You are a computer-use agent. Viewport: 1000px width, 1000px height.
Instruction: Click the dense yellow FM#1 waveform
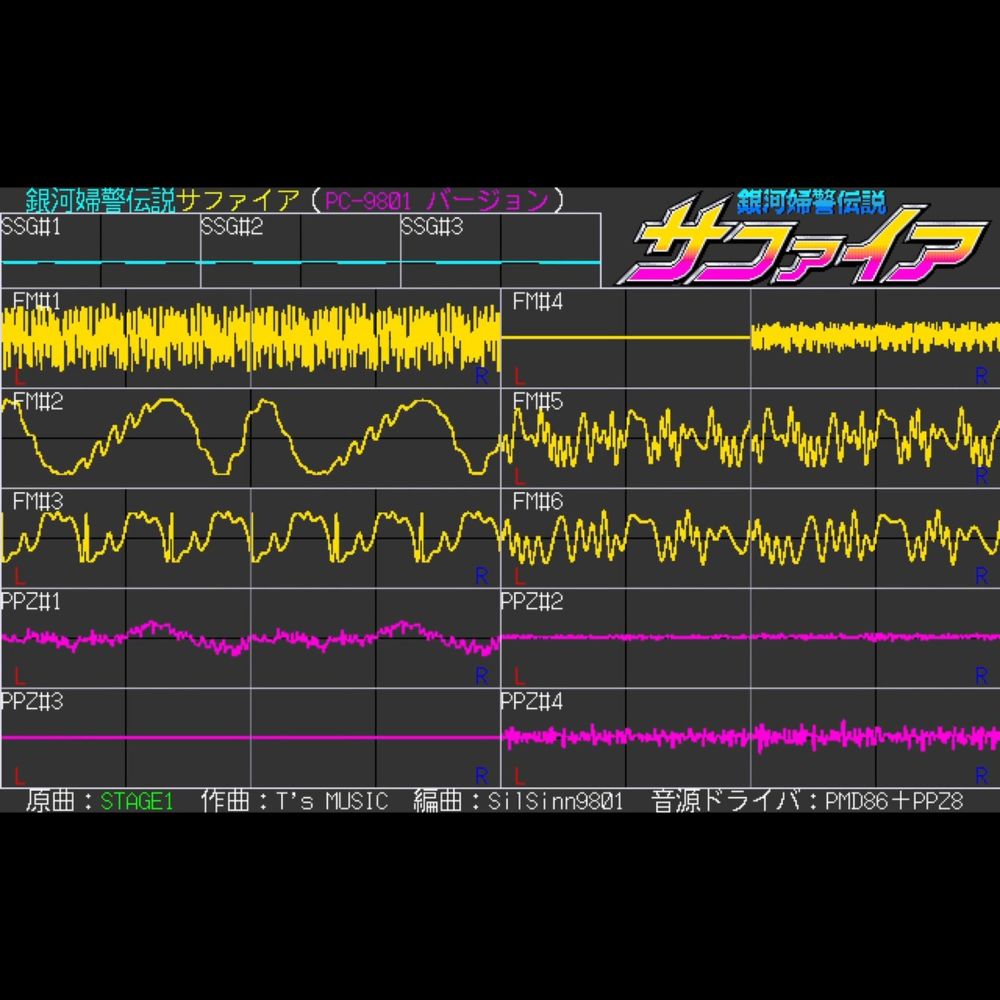tap(251, 337)
